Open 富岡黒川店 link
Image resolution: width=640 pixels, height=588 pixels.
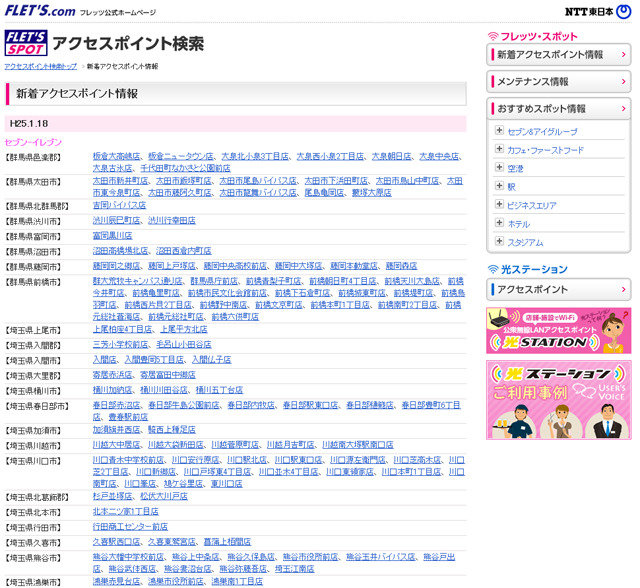112,236
